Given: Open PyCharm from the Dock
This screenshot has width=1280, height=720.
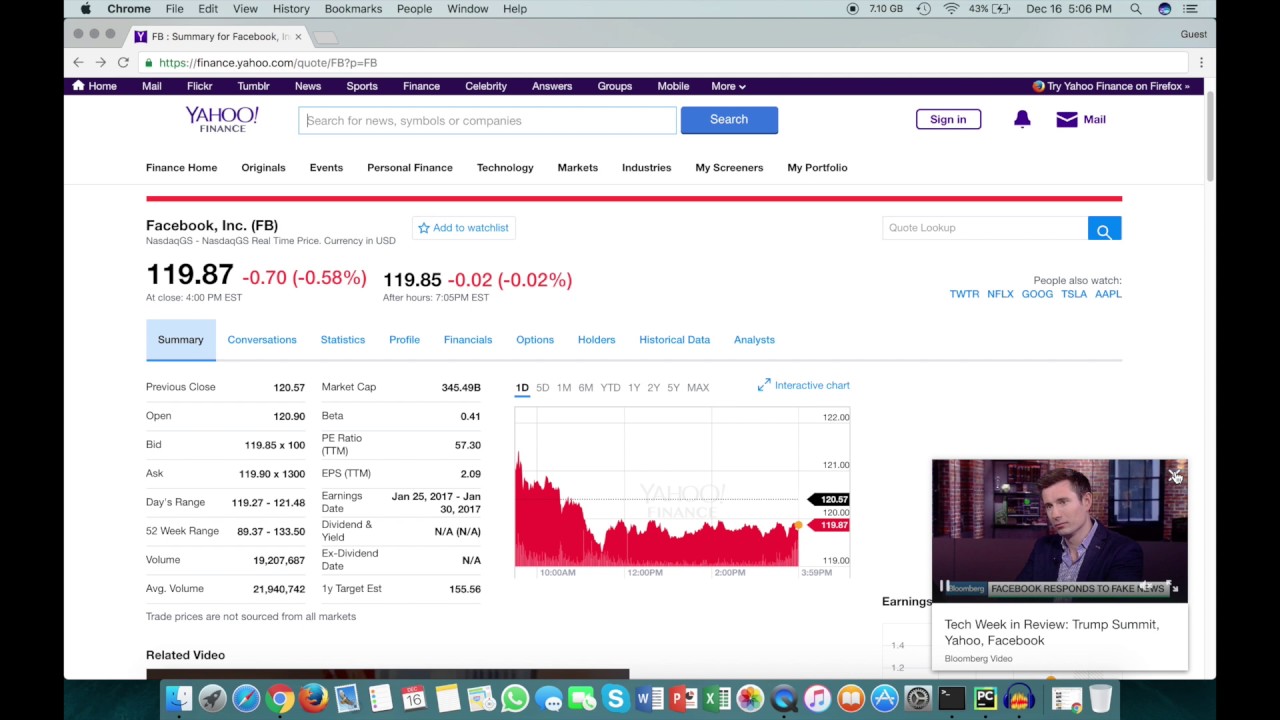Looking at the screenshot, I should pos(985,698).
